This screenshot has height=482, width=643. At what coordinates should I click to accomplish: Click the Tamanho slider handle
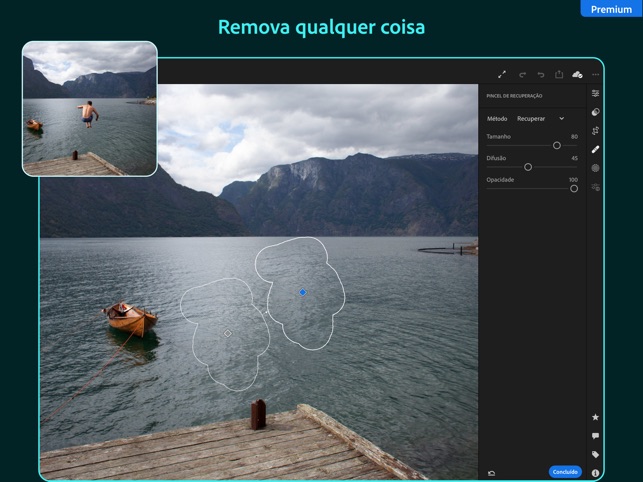(557, 146)
